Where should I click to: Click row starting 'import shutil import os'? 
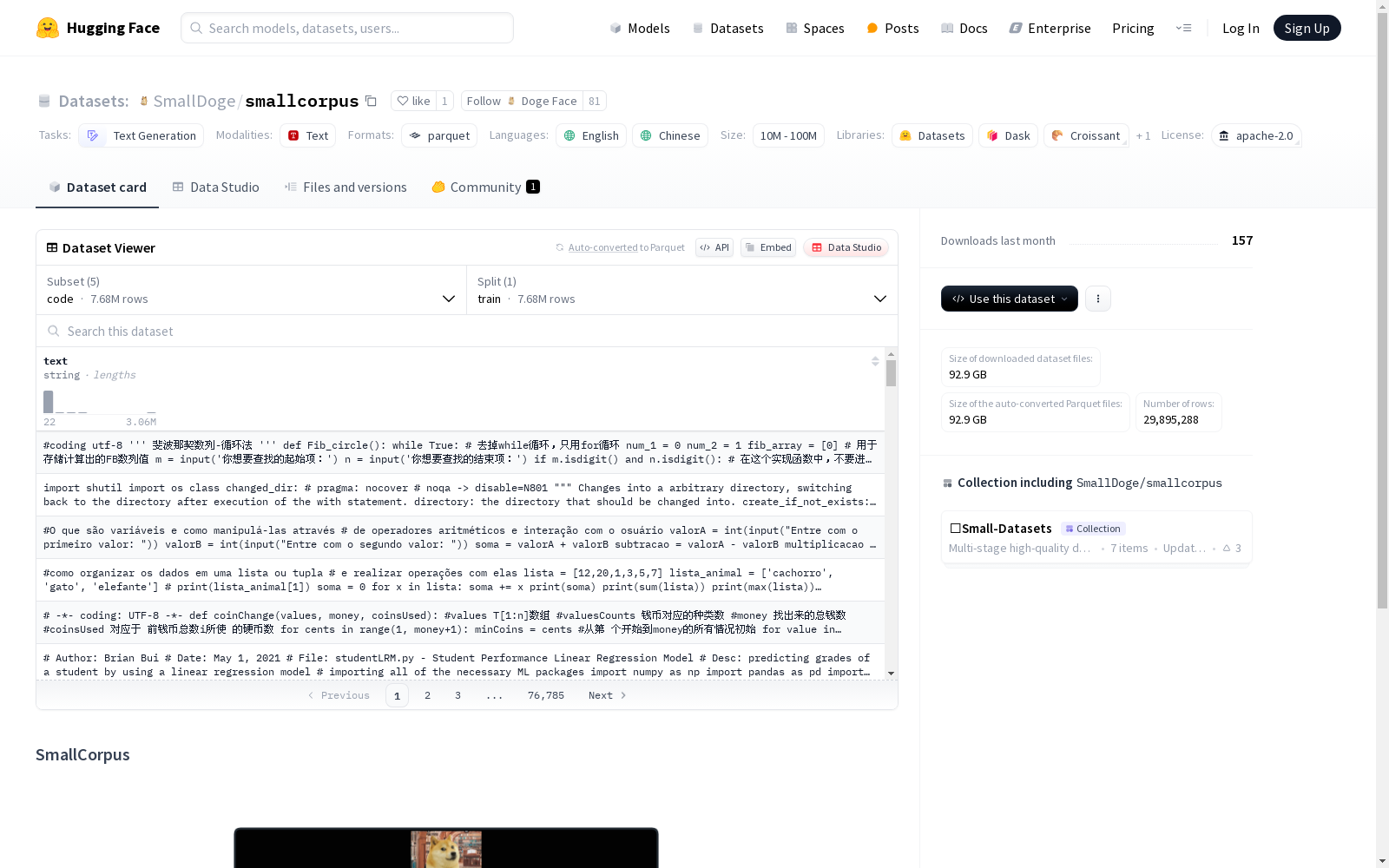pyautogui.click(x=460, y=495)
